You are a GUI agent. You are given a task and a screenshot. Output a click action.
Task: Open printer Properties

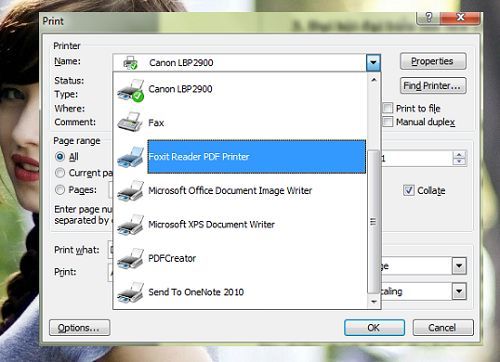(x=433, y=61)
